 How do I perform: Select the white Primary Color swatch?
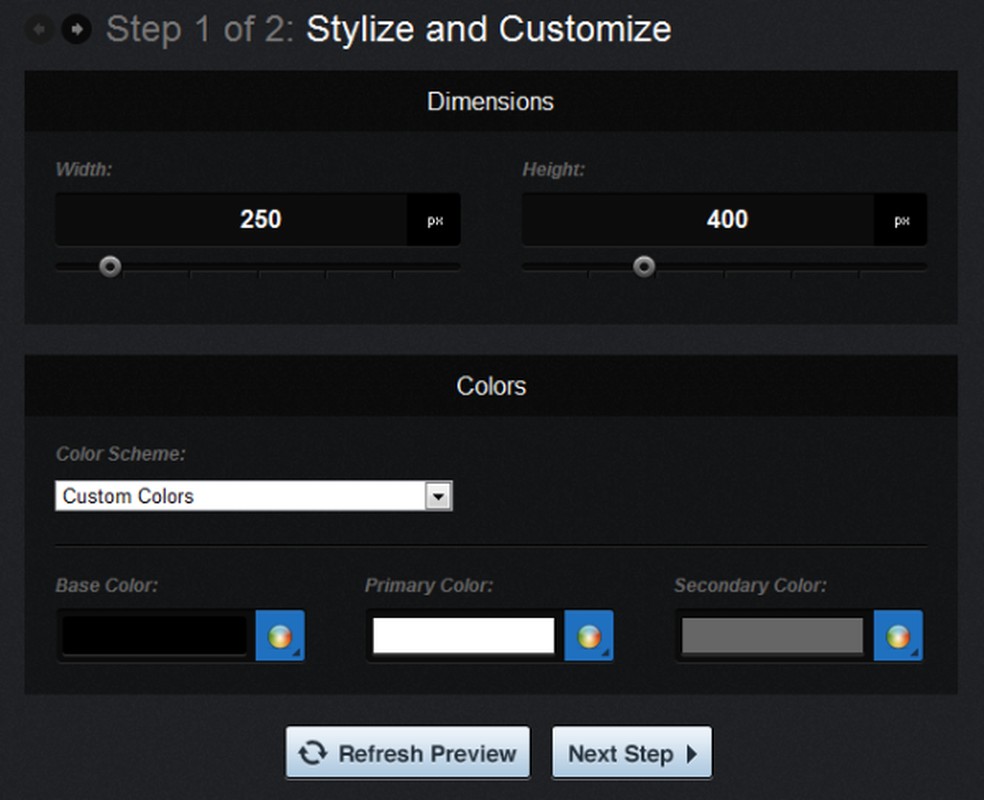click(463, 636)
